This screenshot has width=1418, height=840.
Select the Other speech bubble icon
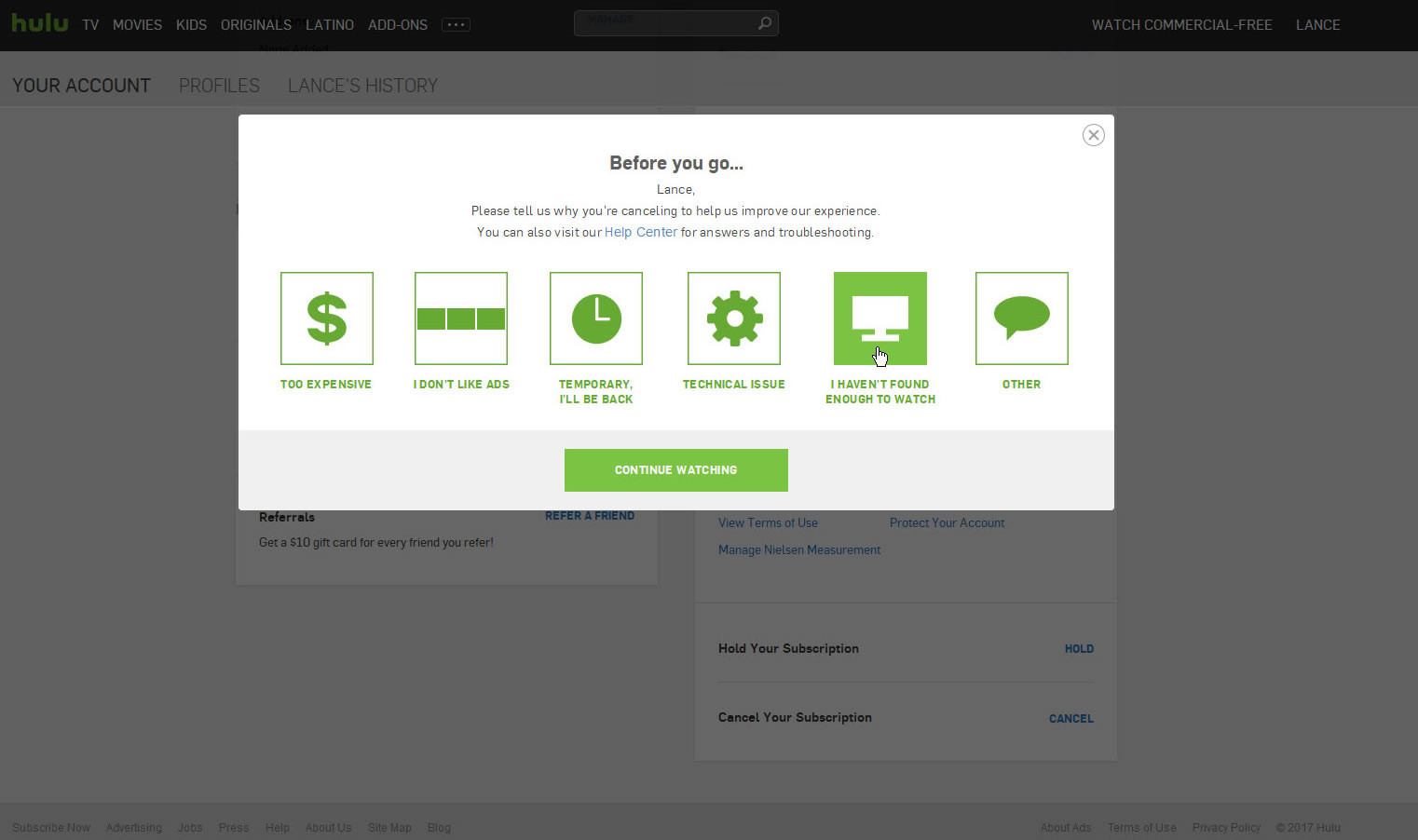1021,318
